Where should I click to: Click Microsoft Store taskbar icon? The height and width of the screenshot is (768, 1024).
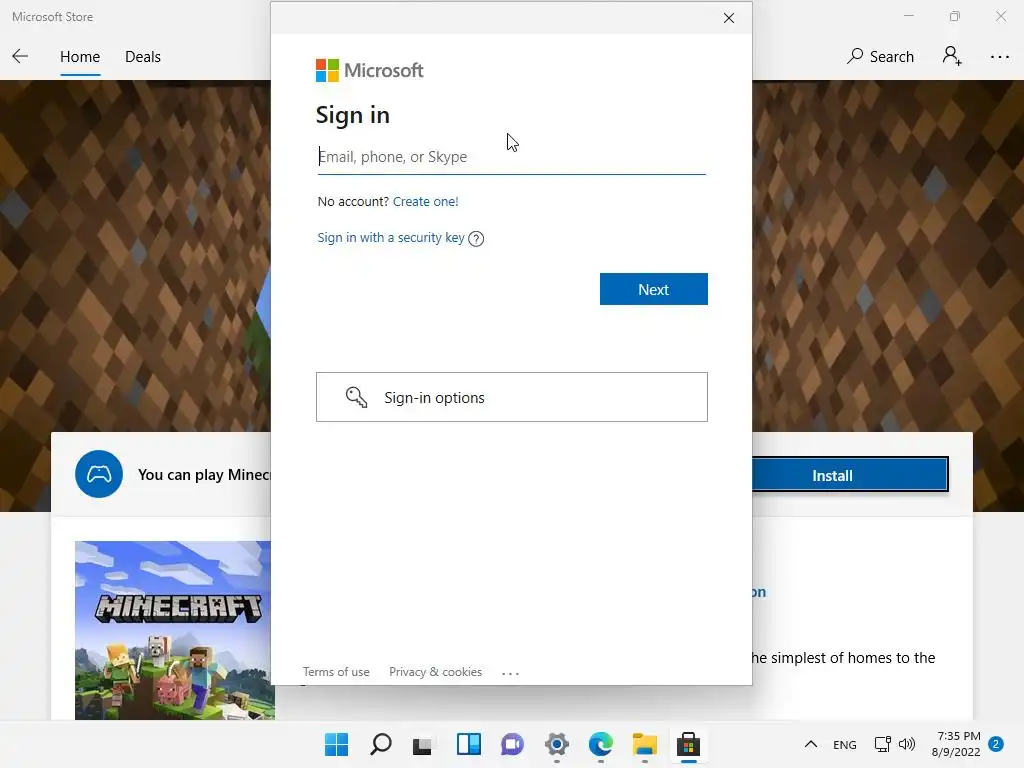688,744
